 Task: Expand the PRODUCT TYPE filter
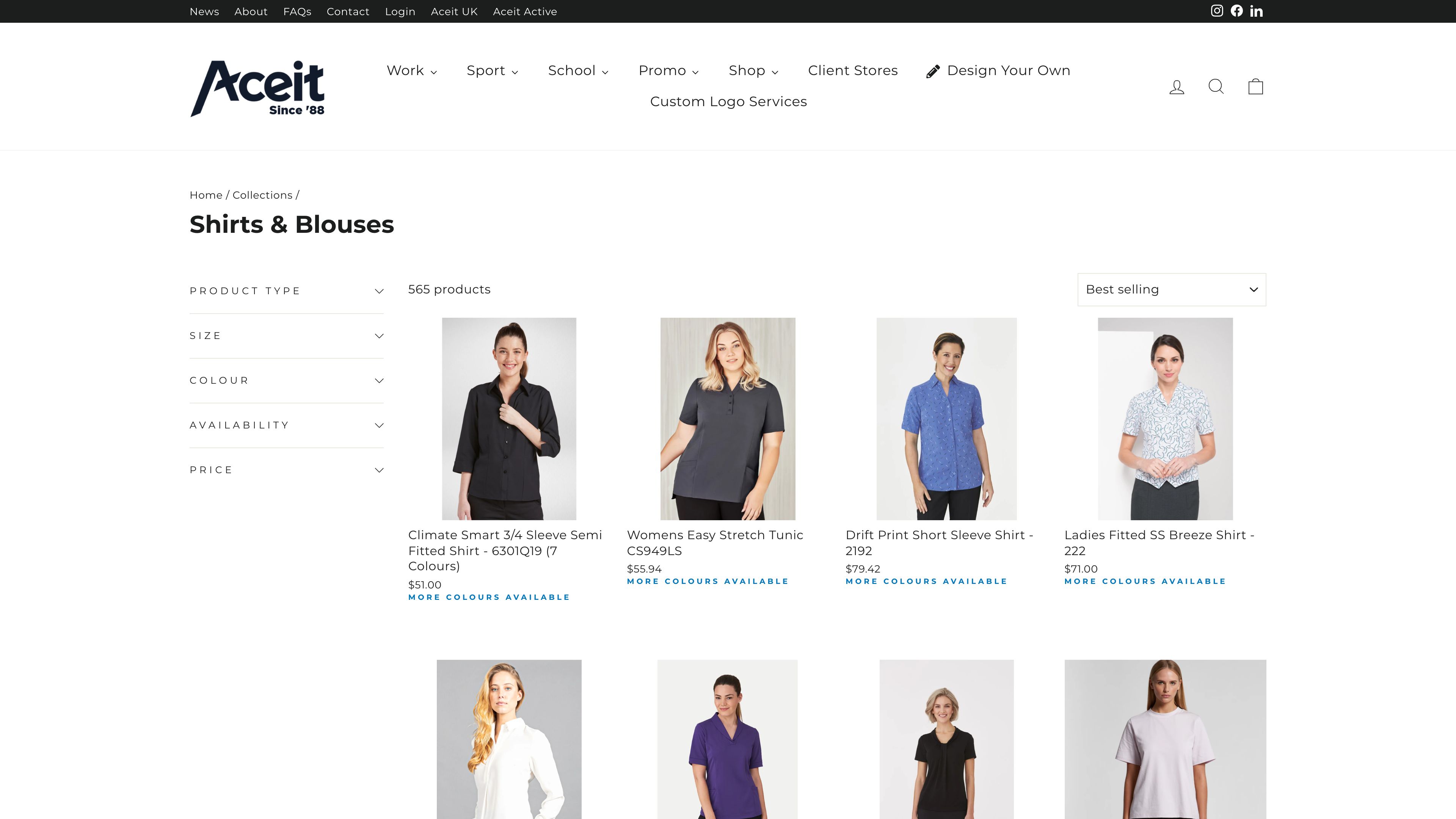pyautogui.click(x=287, y=290)
